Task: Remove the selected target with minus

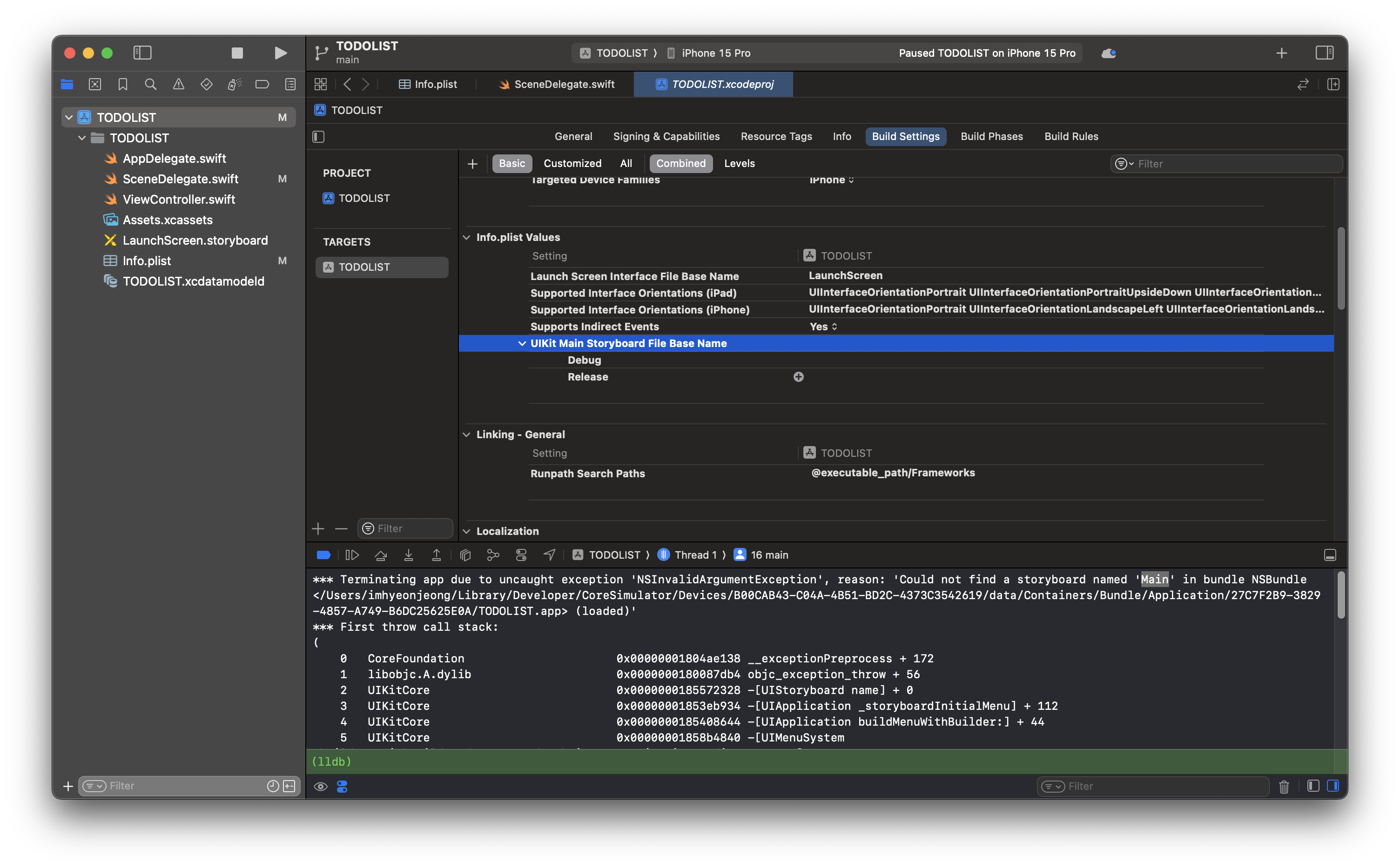Action: pyautogui.click(x=341, y=529)
